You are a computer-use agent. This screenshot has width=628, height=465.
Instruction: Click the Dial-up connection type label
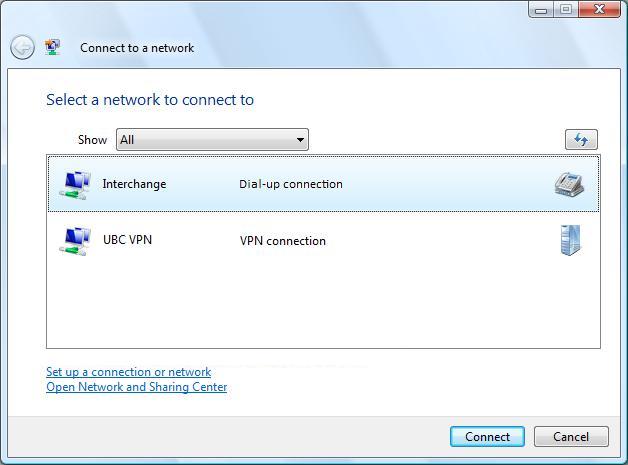290,184
